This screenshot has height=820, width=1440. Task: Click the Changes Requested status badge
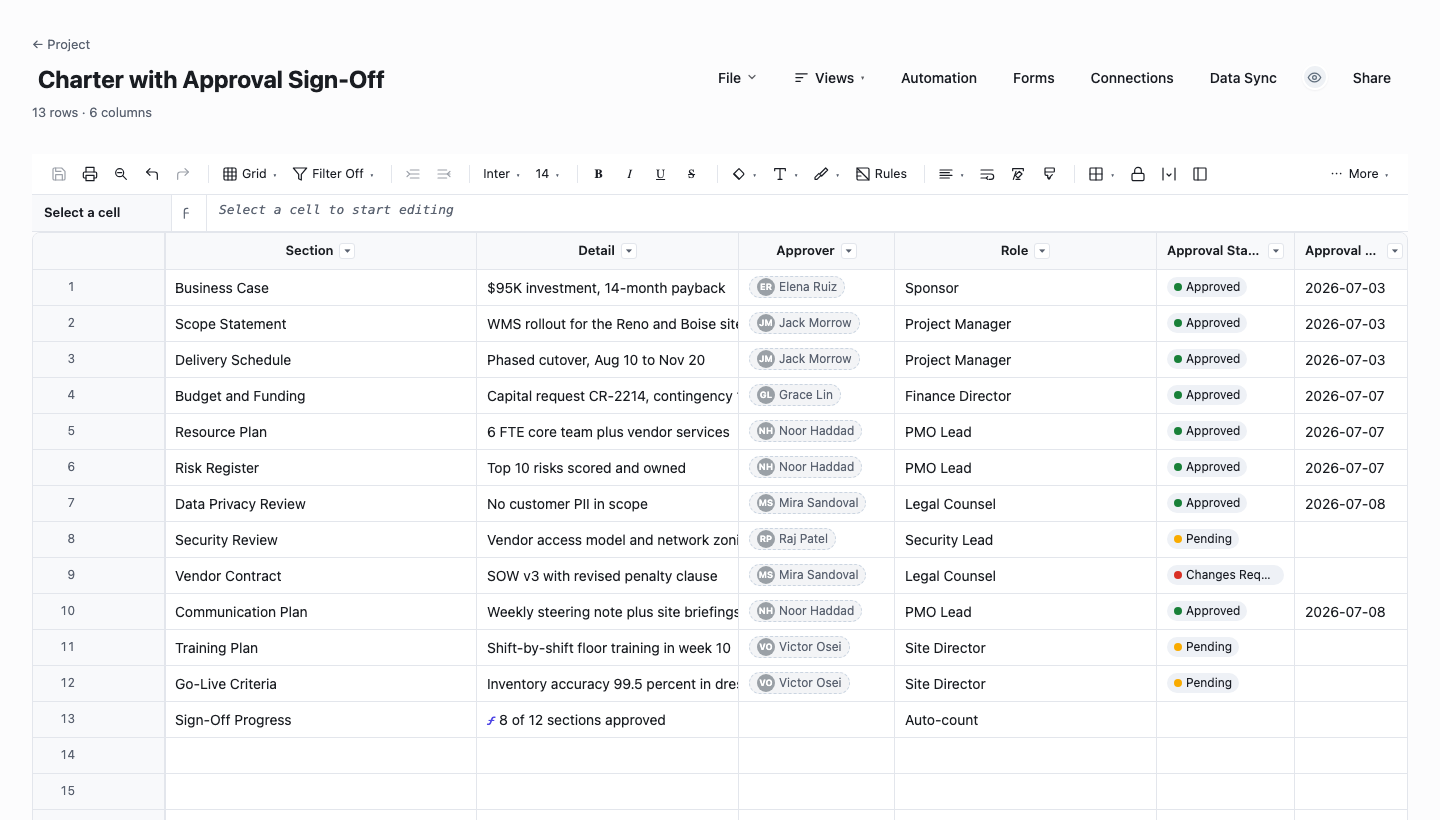(1225, 575)
